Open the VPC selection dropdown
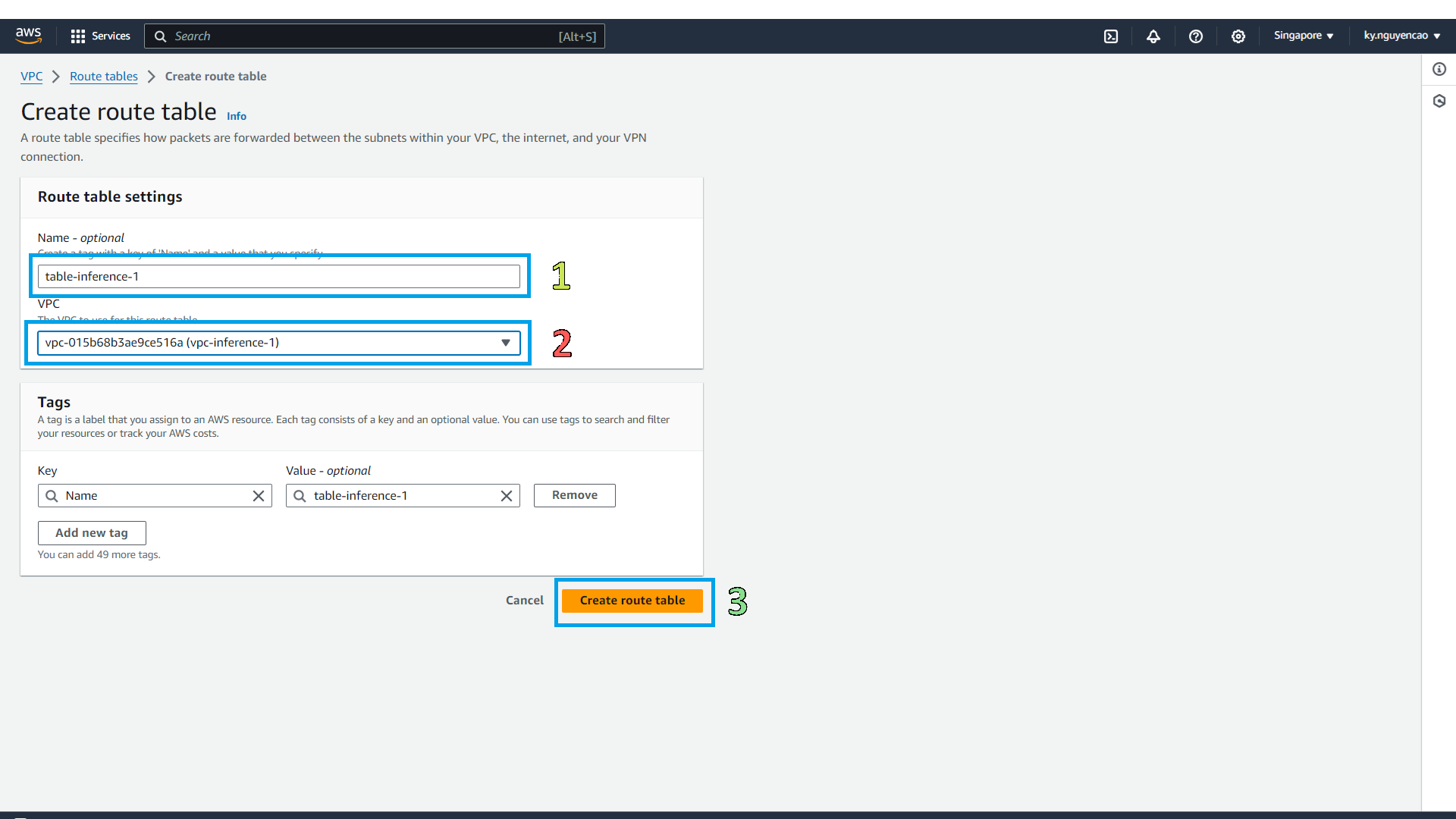The width and height of the screenshot is (1456, 819). point(279,343)
